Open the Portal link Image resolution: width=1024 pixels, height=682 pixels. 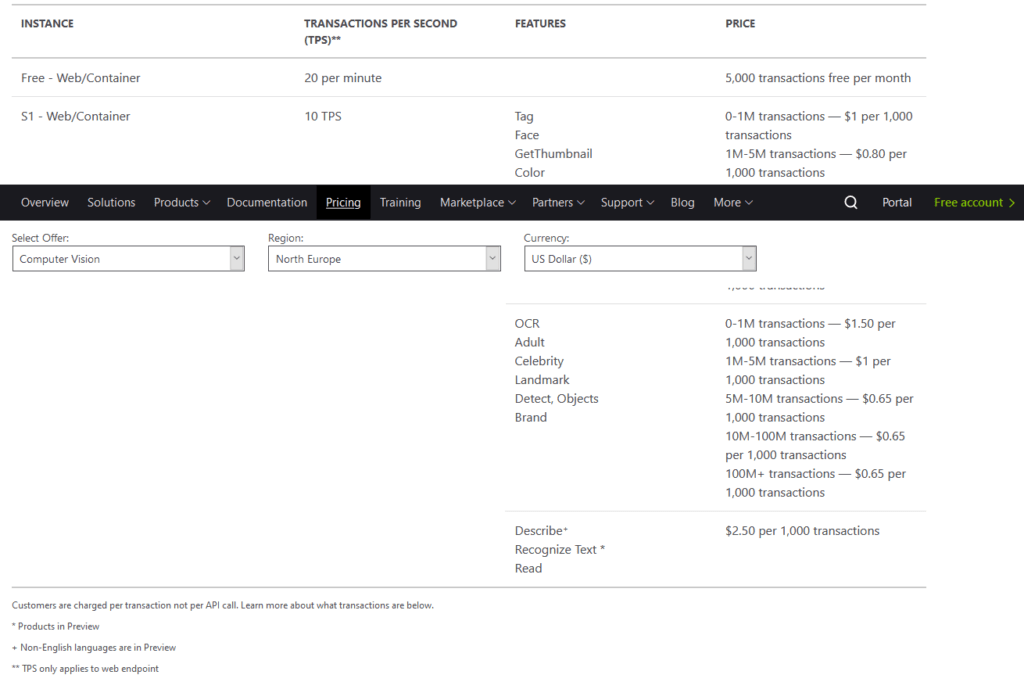pyautogui.click(x=897, y=202)
